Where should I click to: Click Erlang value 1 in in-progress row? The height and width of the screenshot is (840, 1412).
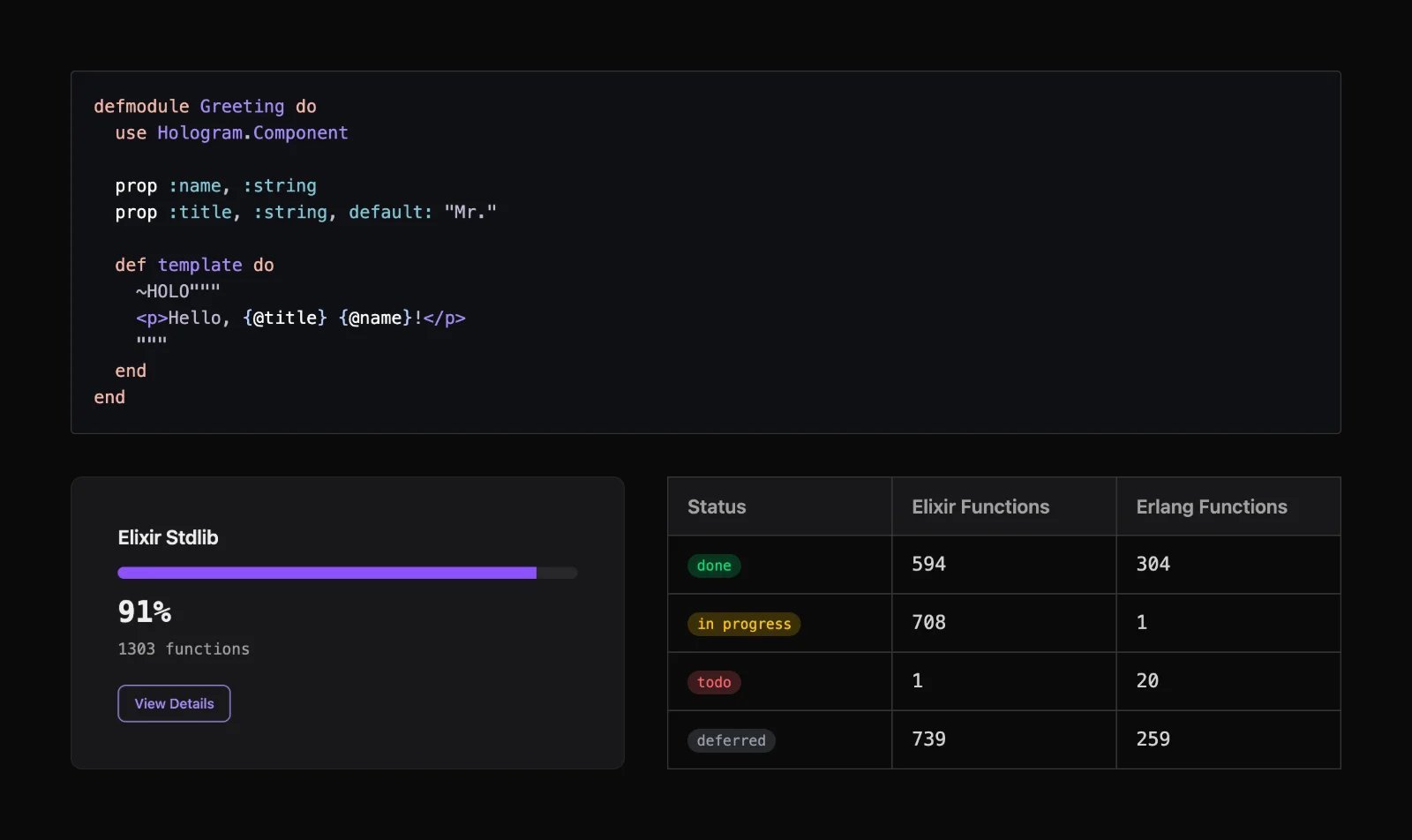(x=1228, y=623)
